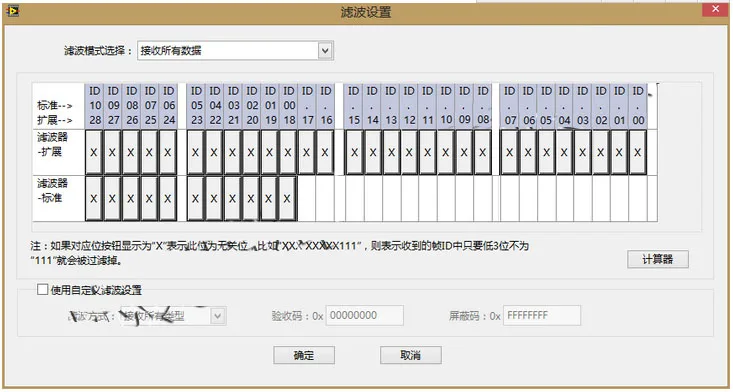This screenshot has height=392, width=733.
Task: Toggle standard filter bit ID 10
Action: point(94,199)
